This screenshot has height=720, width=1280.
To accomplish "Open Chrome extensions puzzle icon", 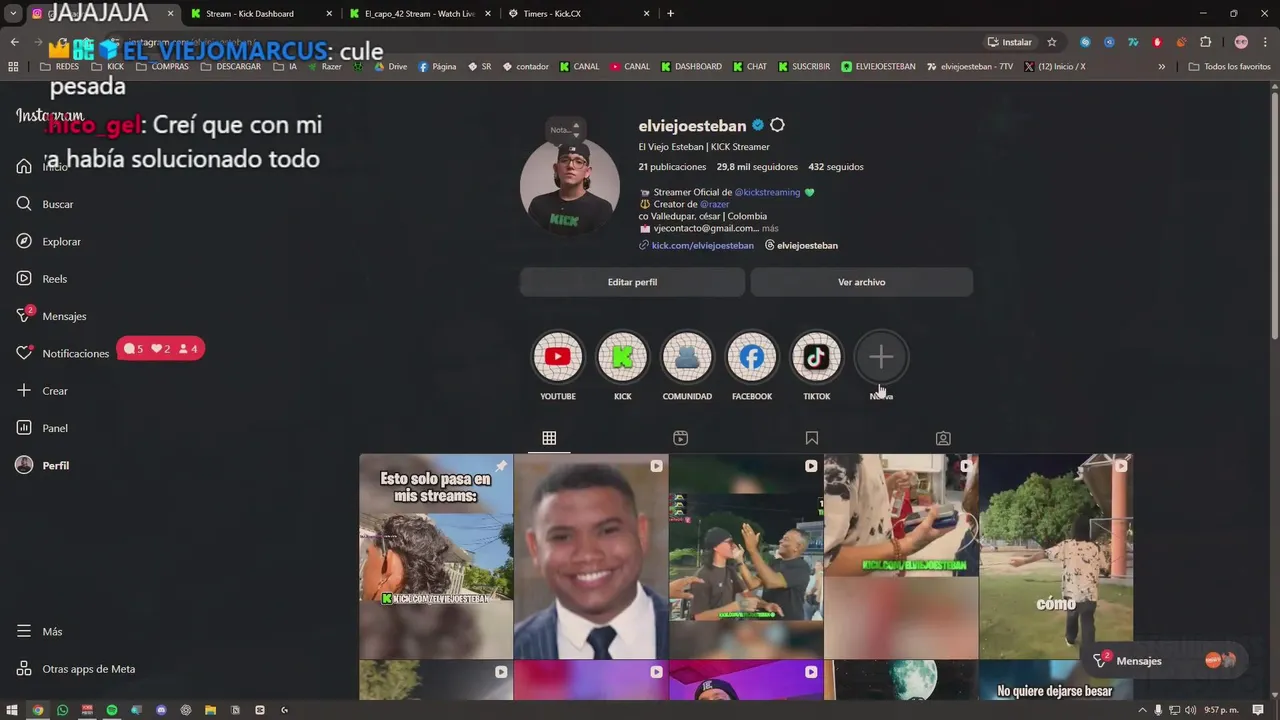I will [1205, 42].
